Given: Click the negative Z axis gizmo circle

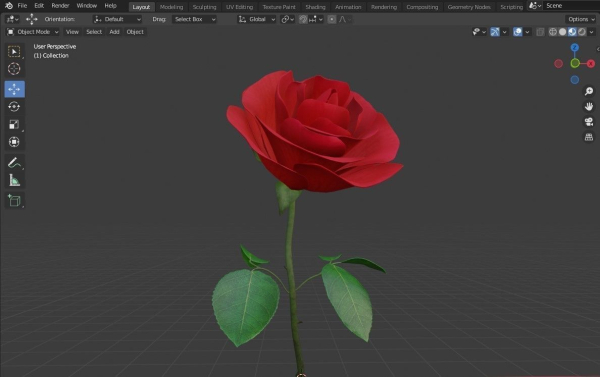Looking at the screenshot, I should point(574,80).
